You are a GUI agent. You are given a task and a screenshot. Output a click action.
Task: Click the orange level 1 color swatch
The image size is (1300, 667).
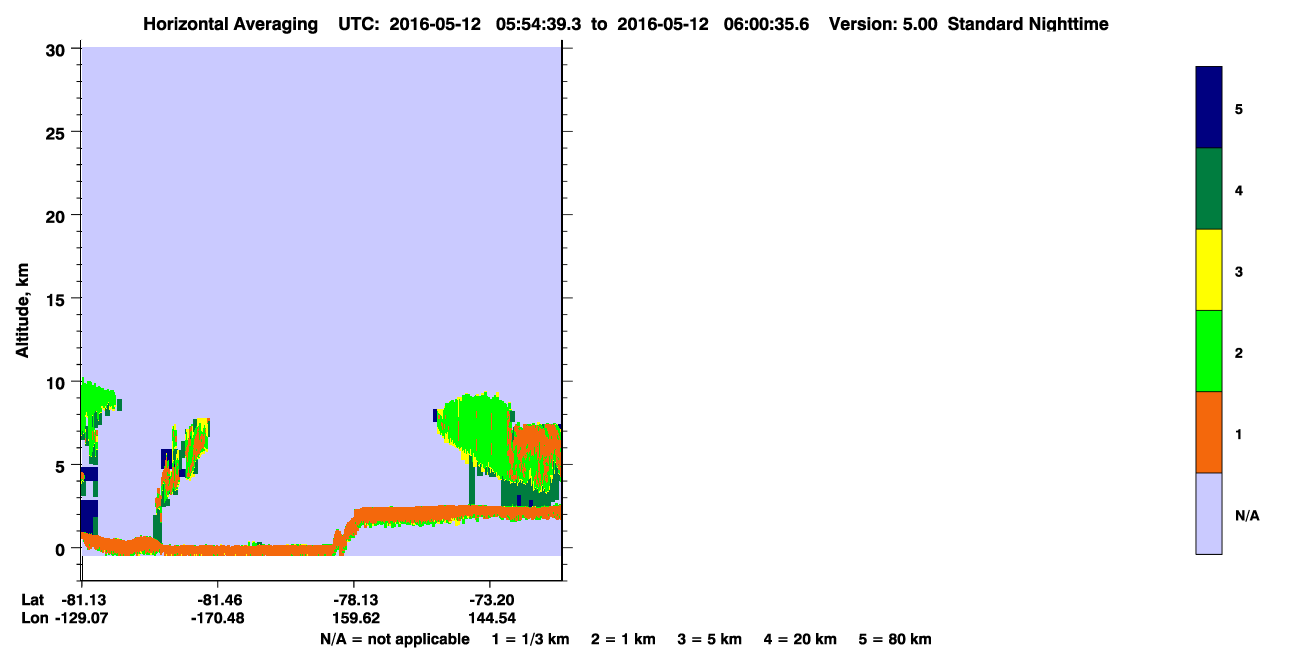click(x=1209, y=432)
